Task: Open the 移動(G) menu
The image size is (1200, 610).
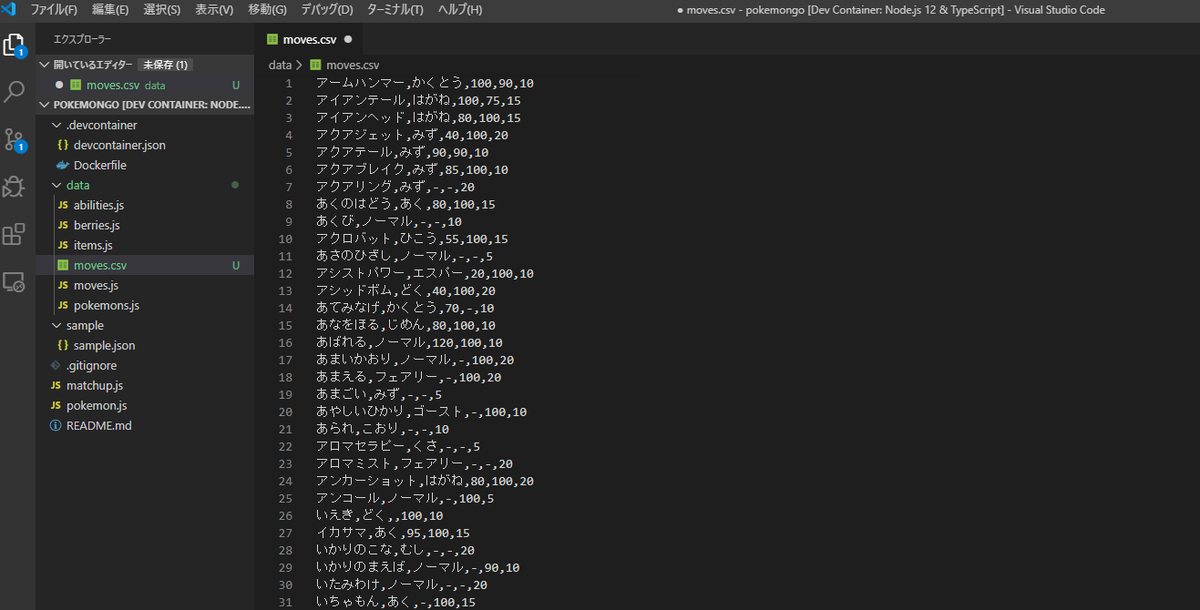Action: point(267,9)
